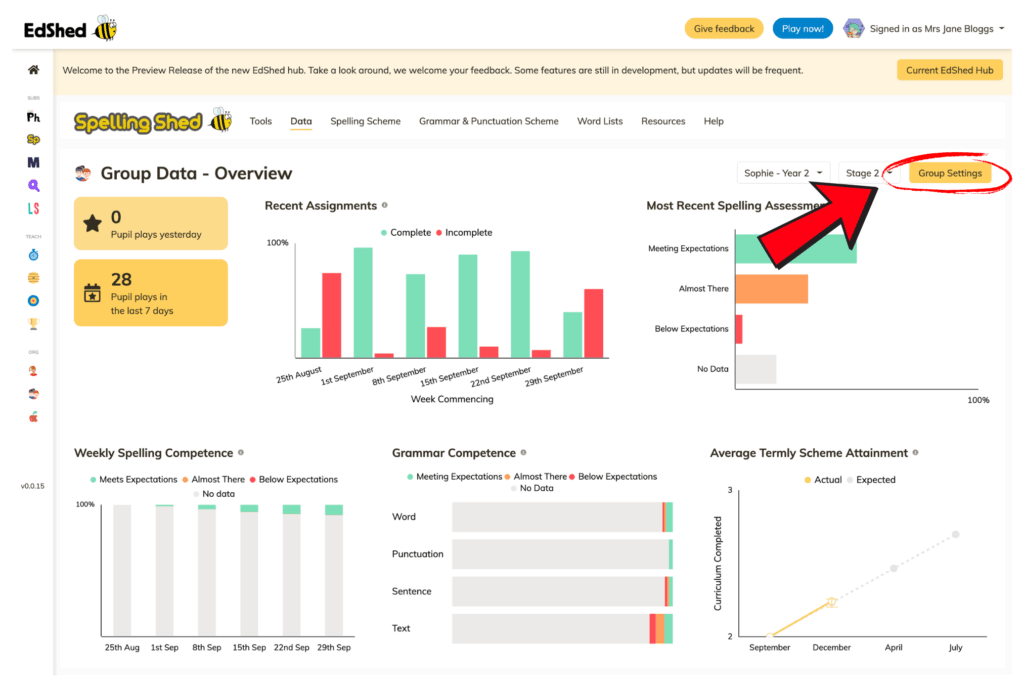
Task: Open Spelling Shed 'Sp' sidebar icon
Action: click(33, 139)
